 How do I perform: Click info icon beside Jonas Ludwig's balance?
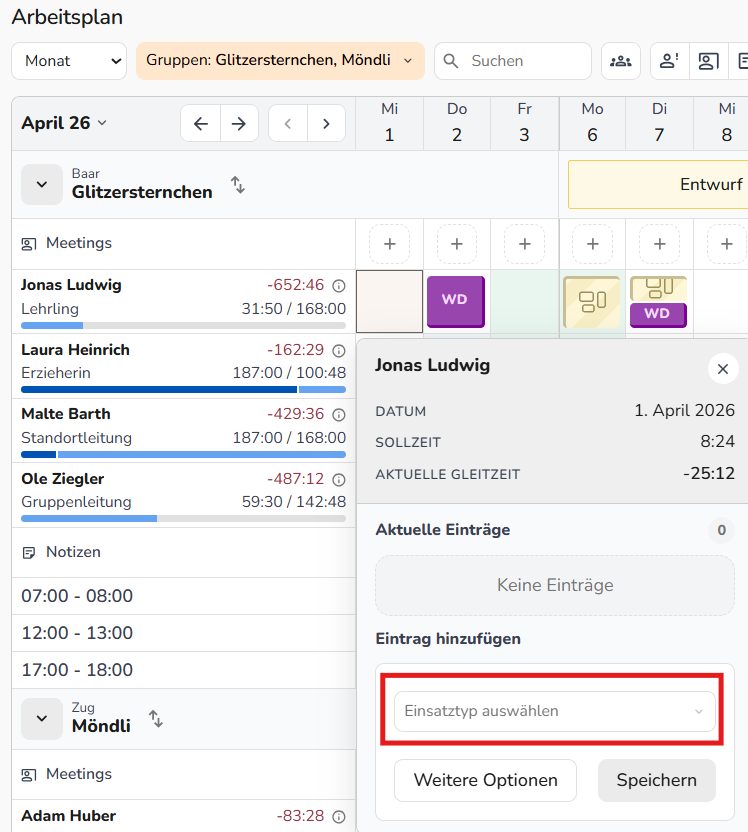[338, 285]
